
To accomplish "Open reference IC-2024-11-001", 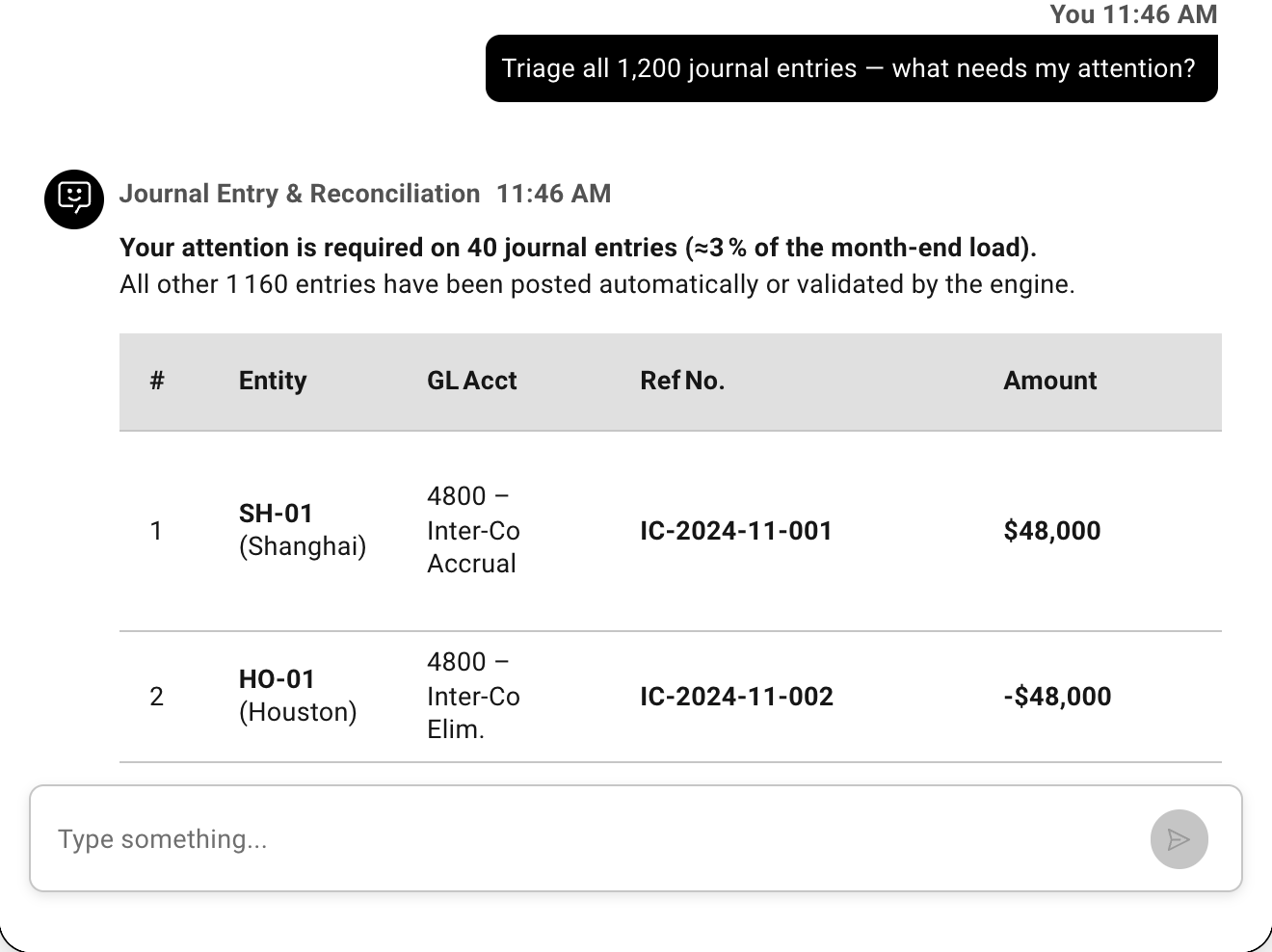I will tap(736, 531).
